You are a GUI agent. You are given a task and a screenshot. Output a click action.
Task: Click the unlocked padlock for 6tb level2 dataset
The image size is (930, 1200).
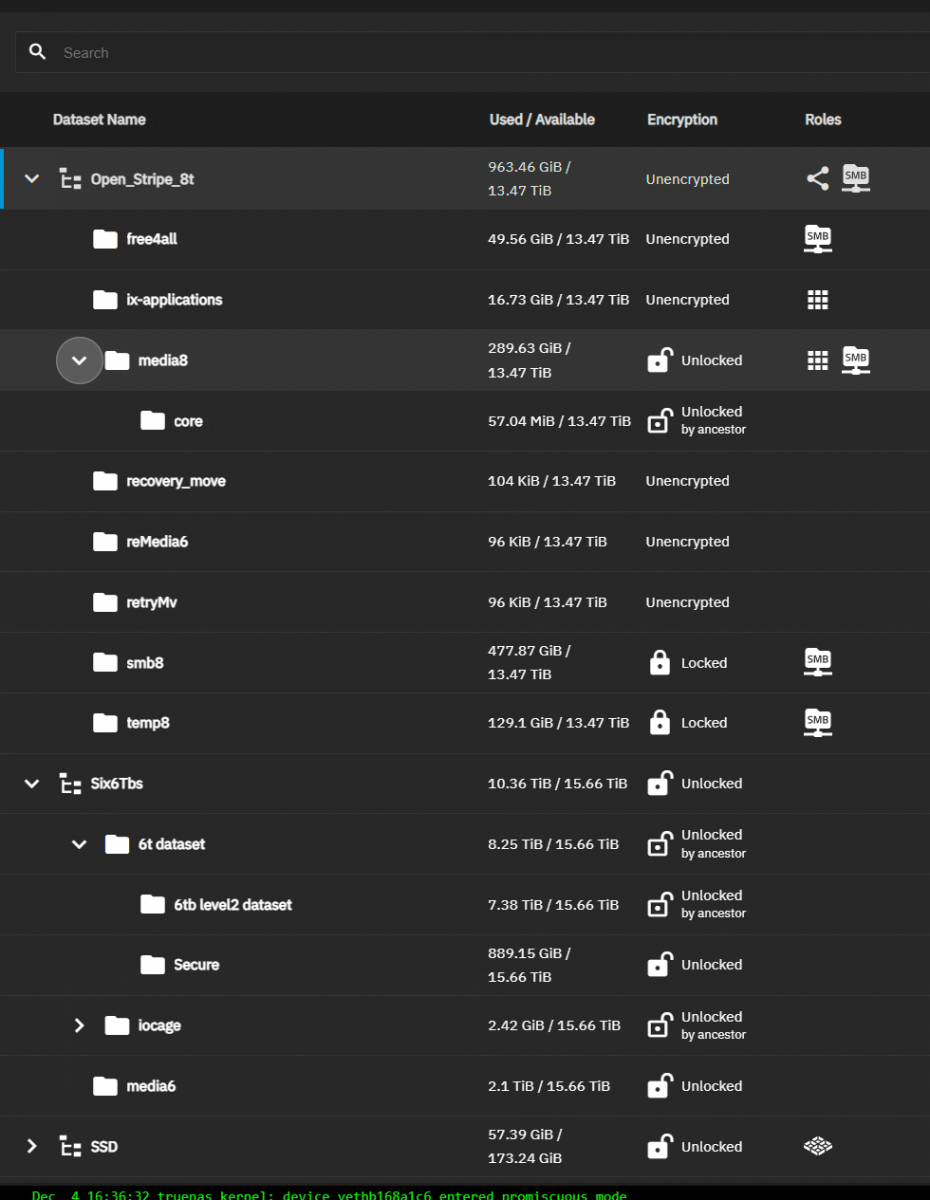click(x=659, y=904)
